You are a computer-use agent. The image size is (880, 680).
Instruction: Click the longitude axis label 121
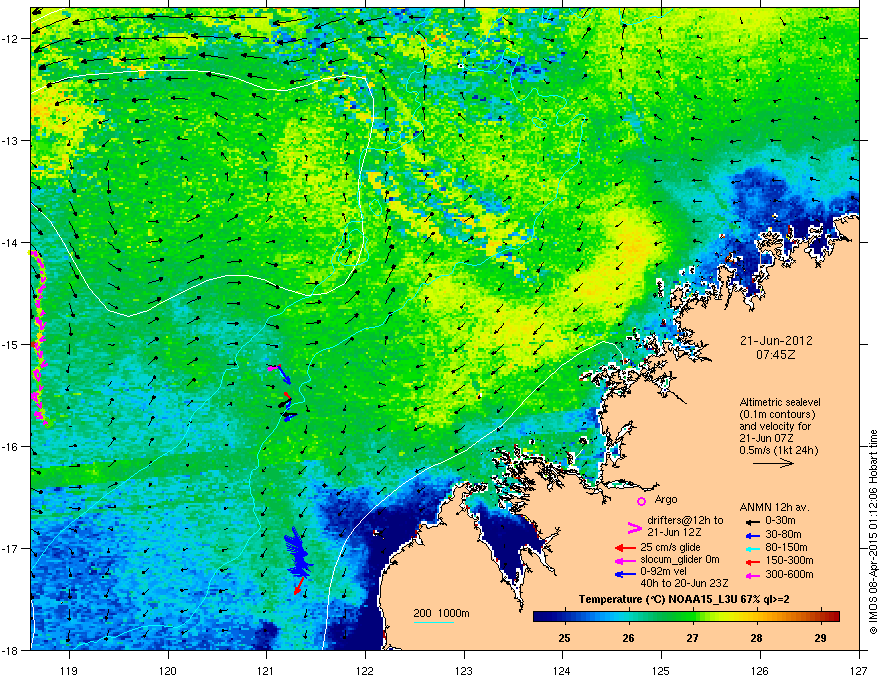pos(266,670)
